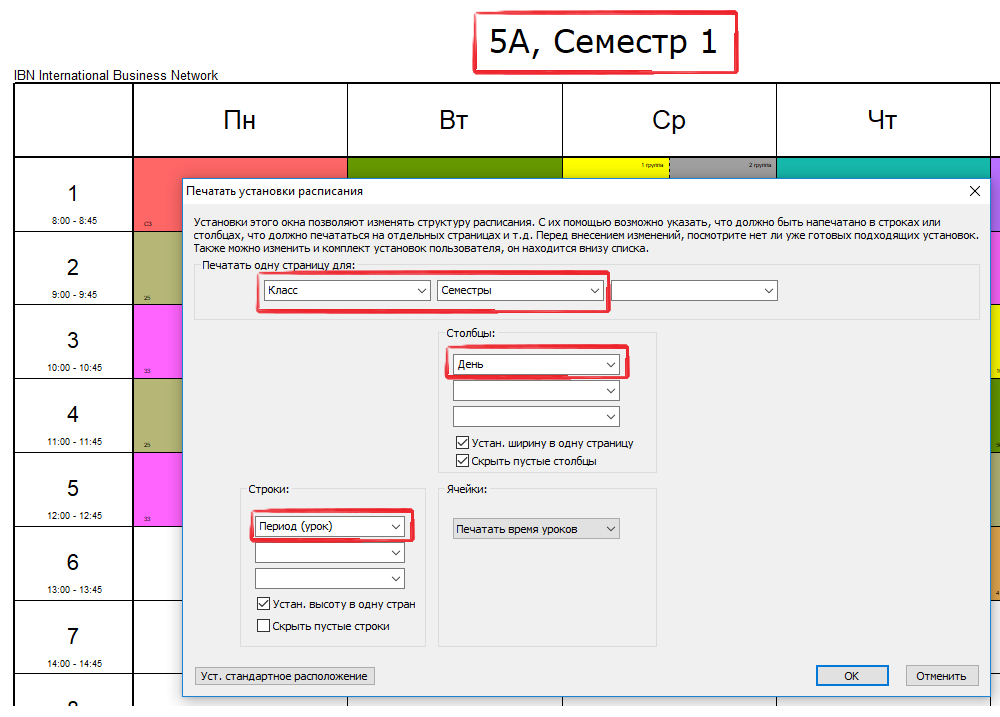Uncheck Скрыть пустые столбцы

click(462, 461)
